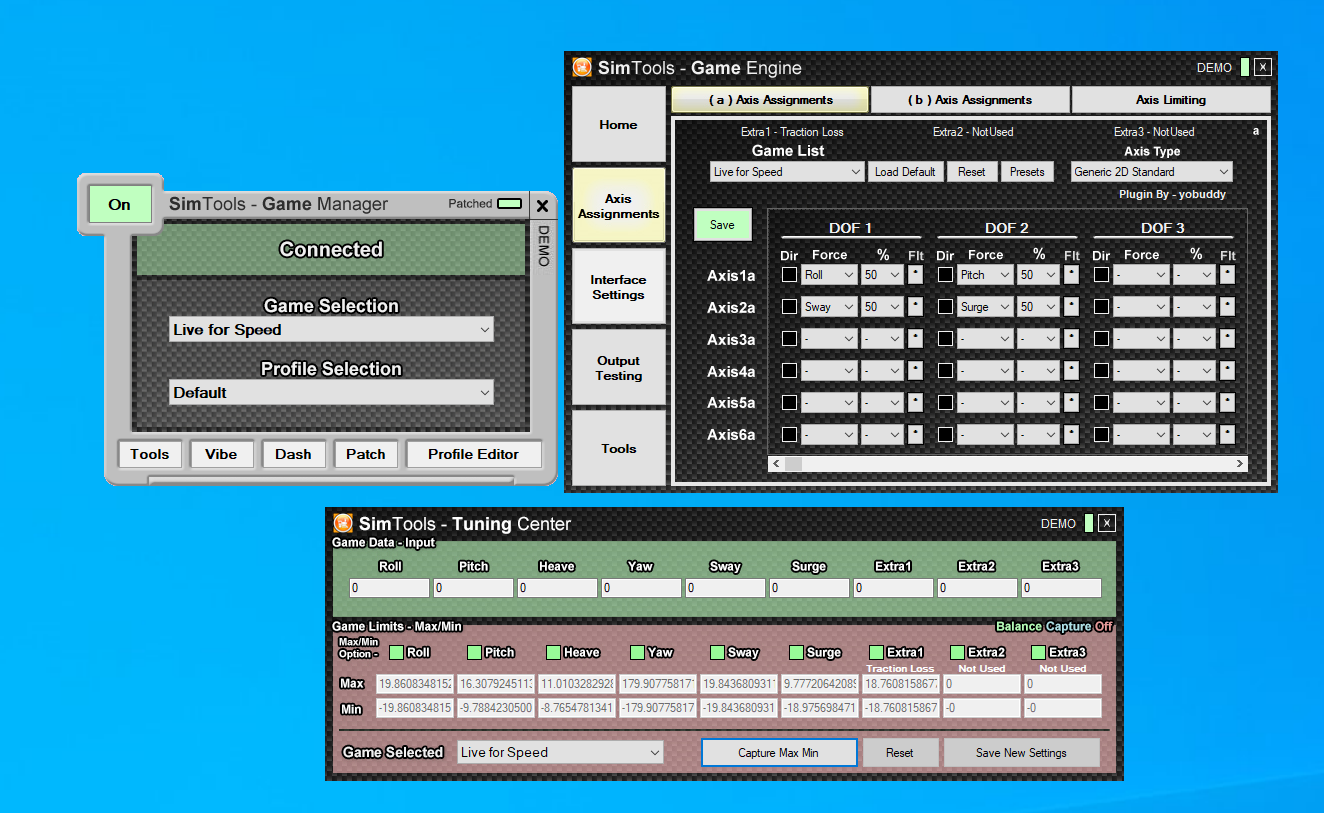1324x813 pixels.
Task: Switch to (b) Axis Assignments tab
Action: [970, 100]
